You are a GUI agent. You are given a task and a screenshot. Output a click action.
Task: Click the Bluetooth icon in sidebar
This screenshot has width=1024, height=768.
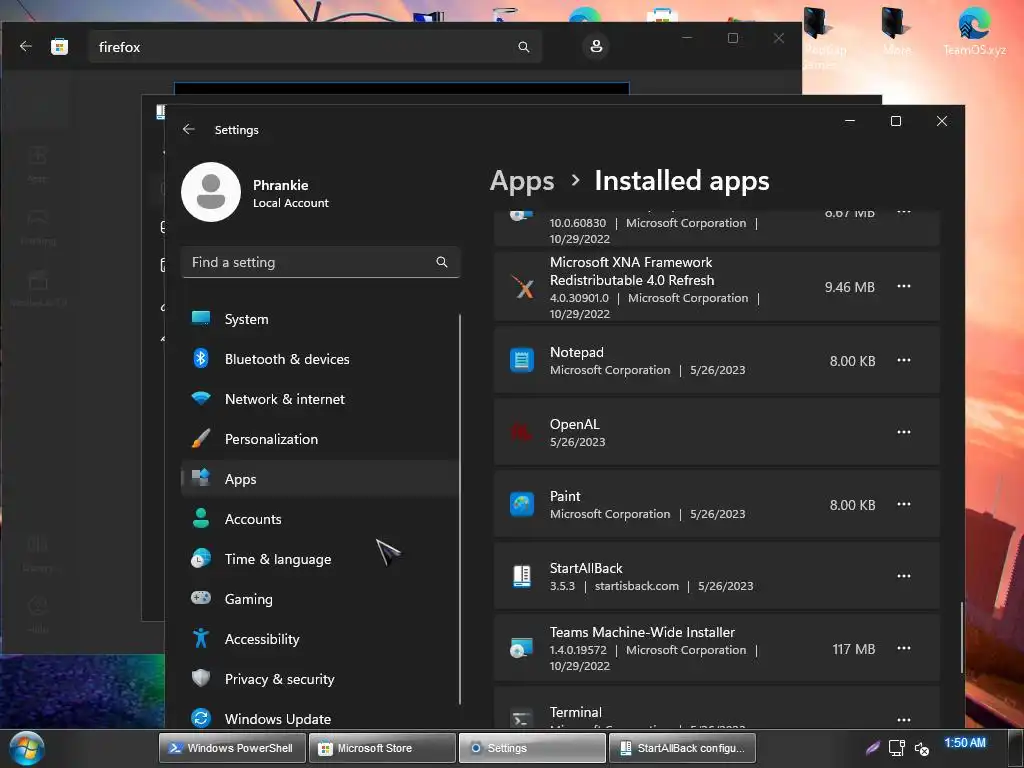coord(200,358)
